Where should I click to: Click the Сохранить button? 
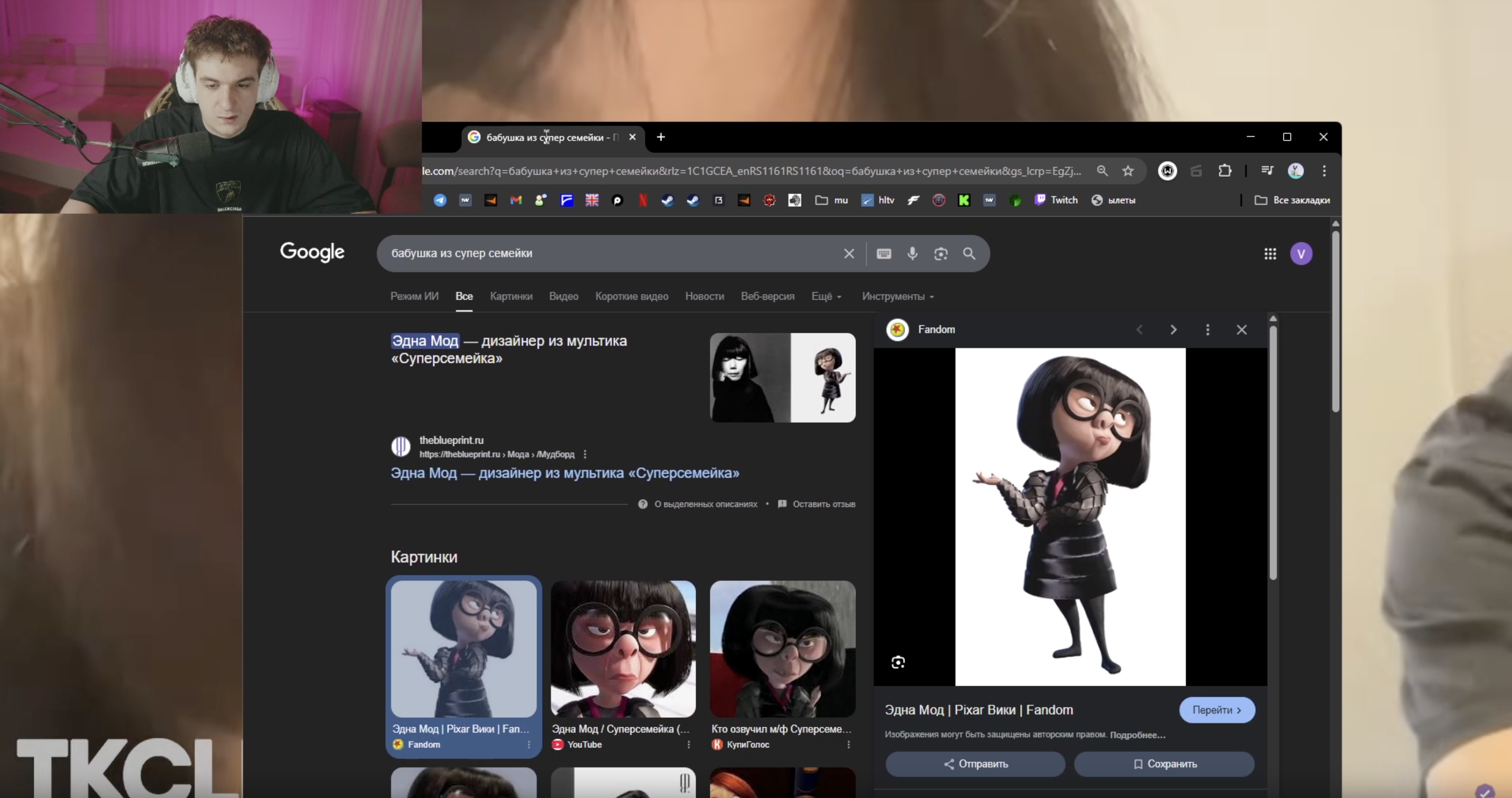click(1164, 764)
